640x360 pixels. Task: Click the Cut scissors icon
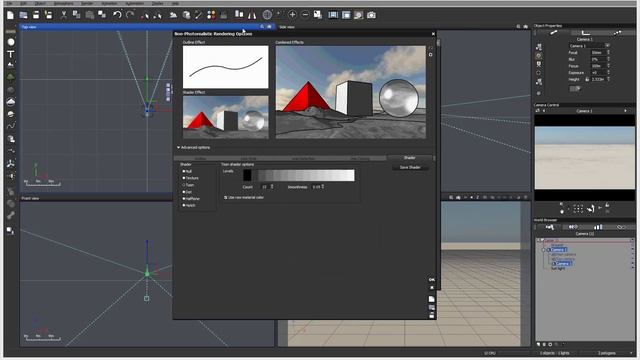[64, 15]
